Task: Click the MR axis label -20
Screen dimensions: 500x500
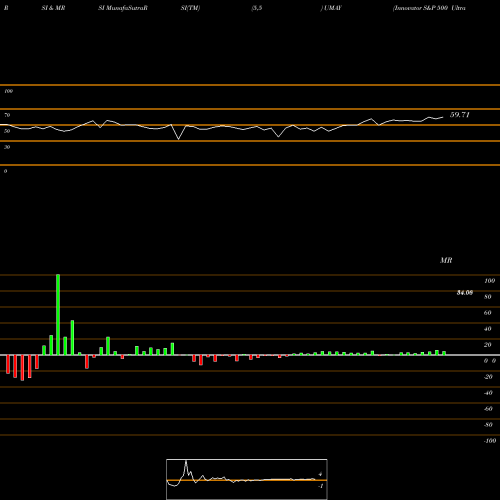Action: [488, 377]
